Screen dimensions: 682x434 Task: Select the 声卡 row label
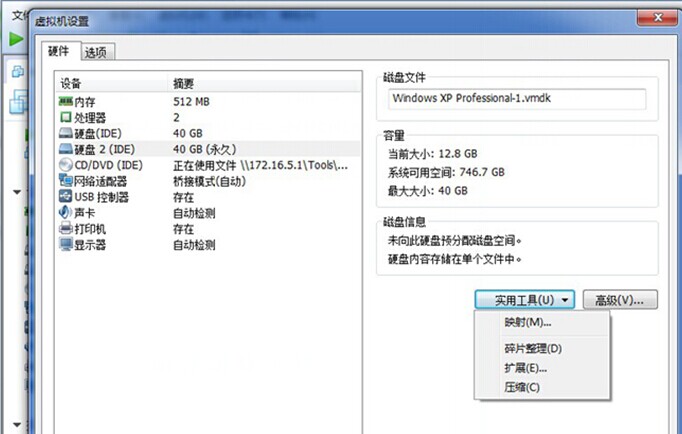pyautogui.click(x=84, y=213)
